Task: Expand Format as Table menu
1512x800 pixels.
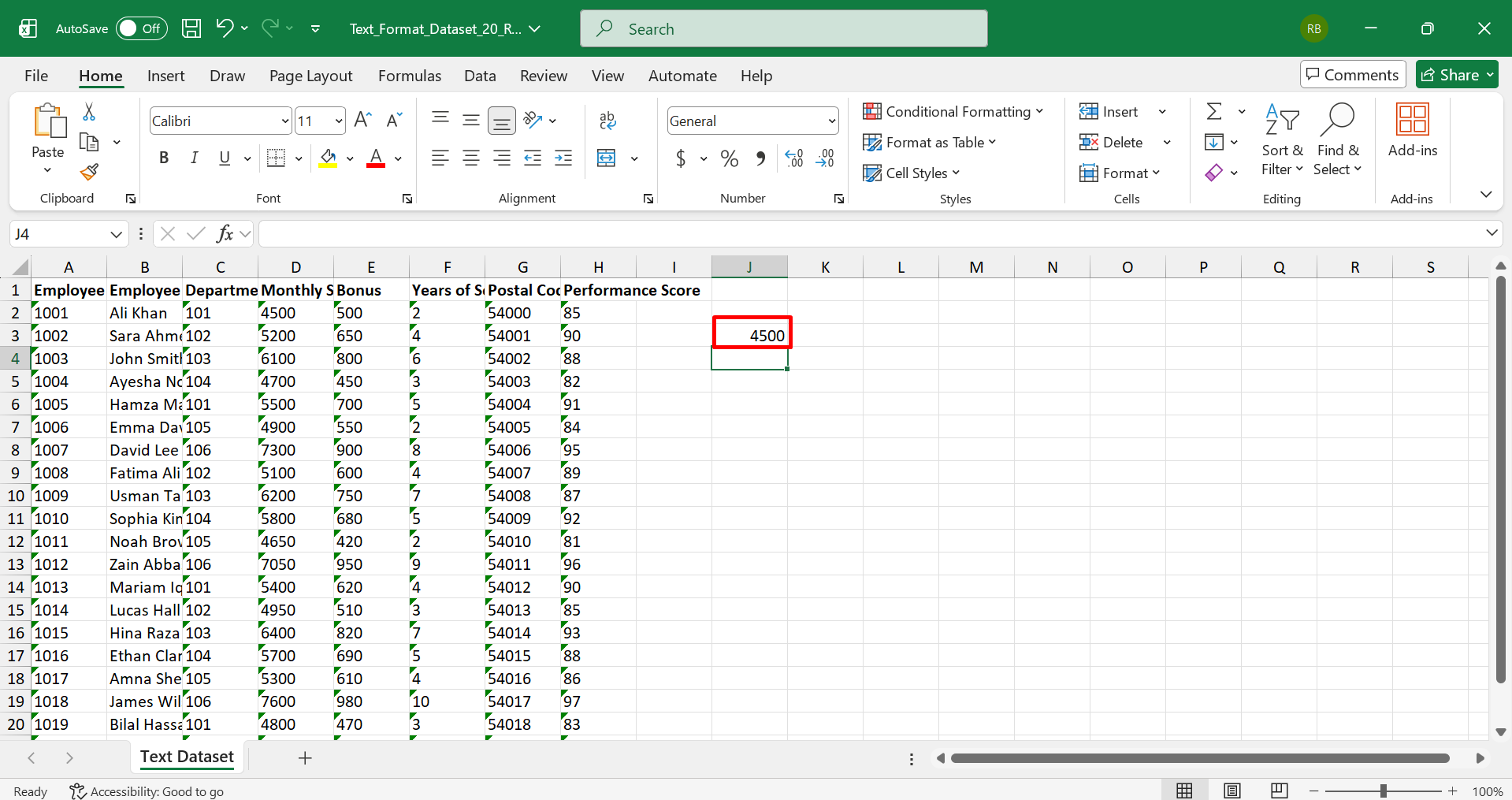Action: point(930,142)
